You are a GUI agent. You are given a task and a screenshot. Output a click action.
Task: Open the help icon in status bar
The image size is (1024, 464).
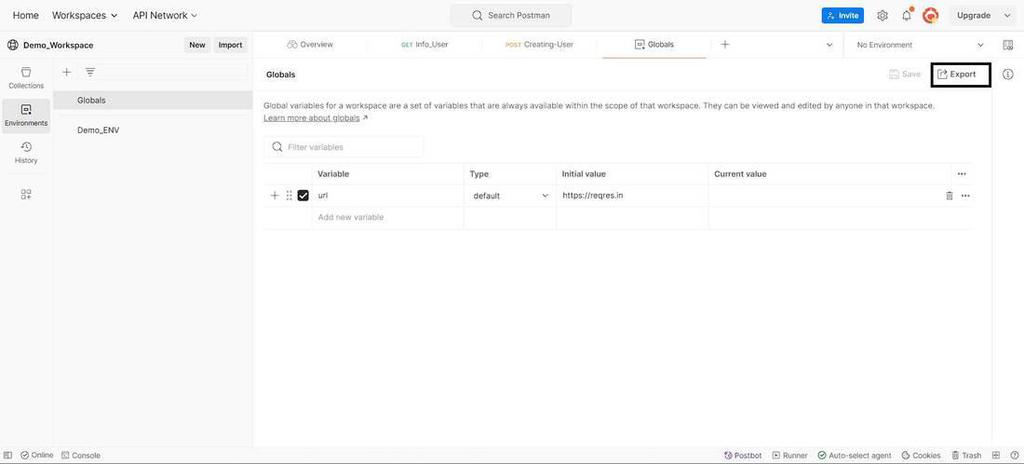pos(1014,456)
